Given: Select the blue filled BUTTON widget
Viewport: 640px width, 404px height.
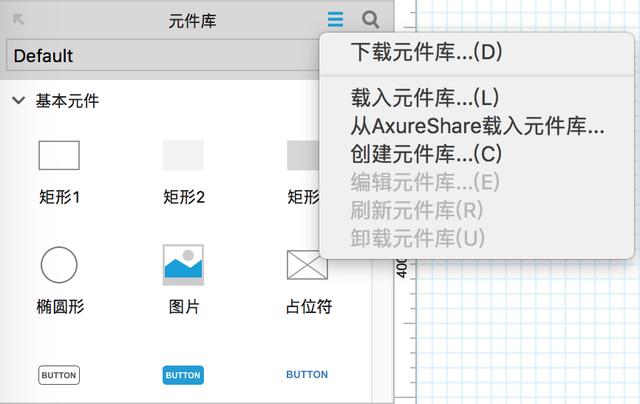Looking at the screenshot, I should pyautogui.click(x=183, y=375).
